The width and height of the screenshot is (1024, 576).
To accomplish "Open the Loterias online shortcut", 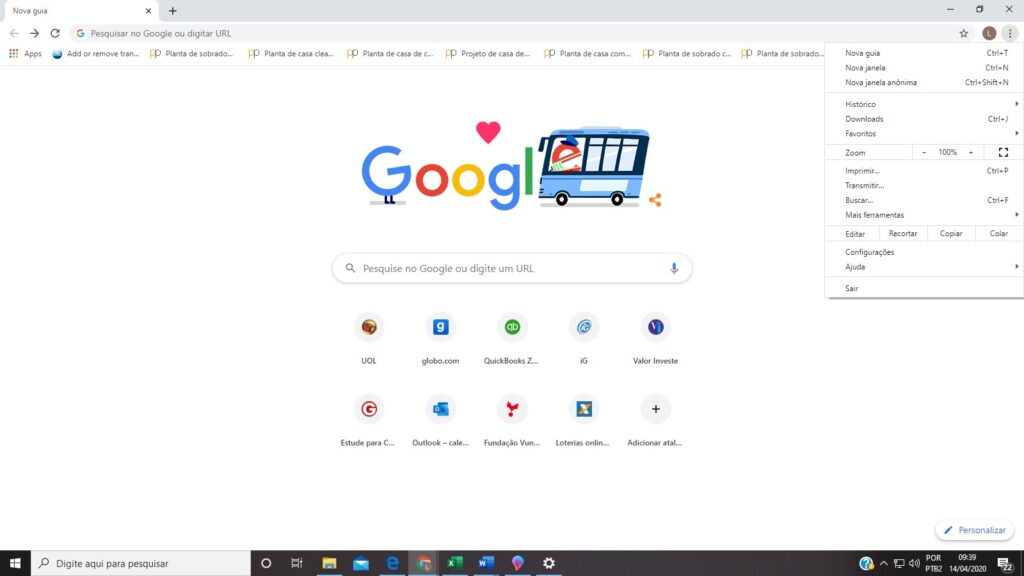I will [x=583, y=422].
